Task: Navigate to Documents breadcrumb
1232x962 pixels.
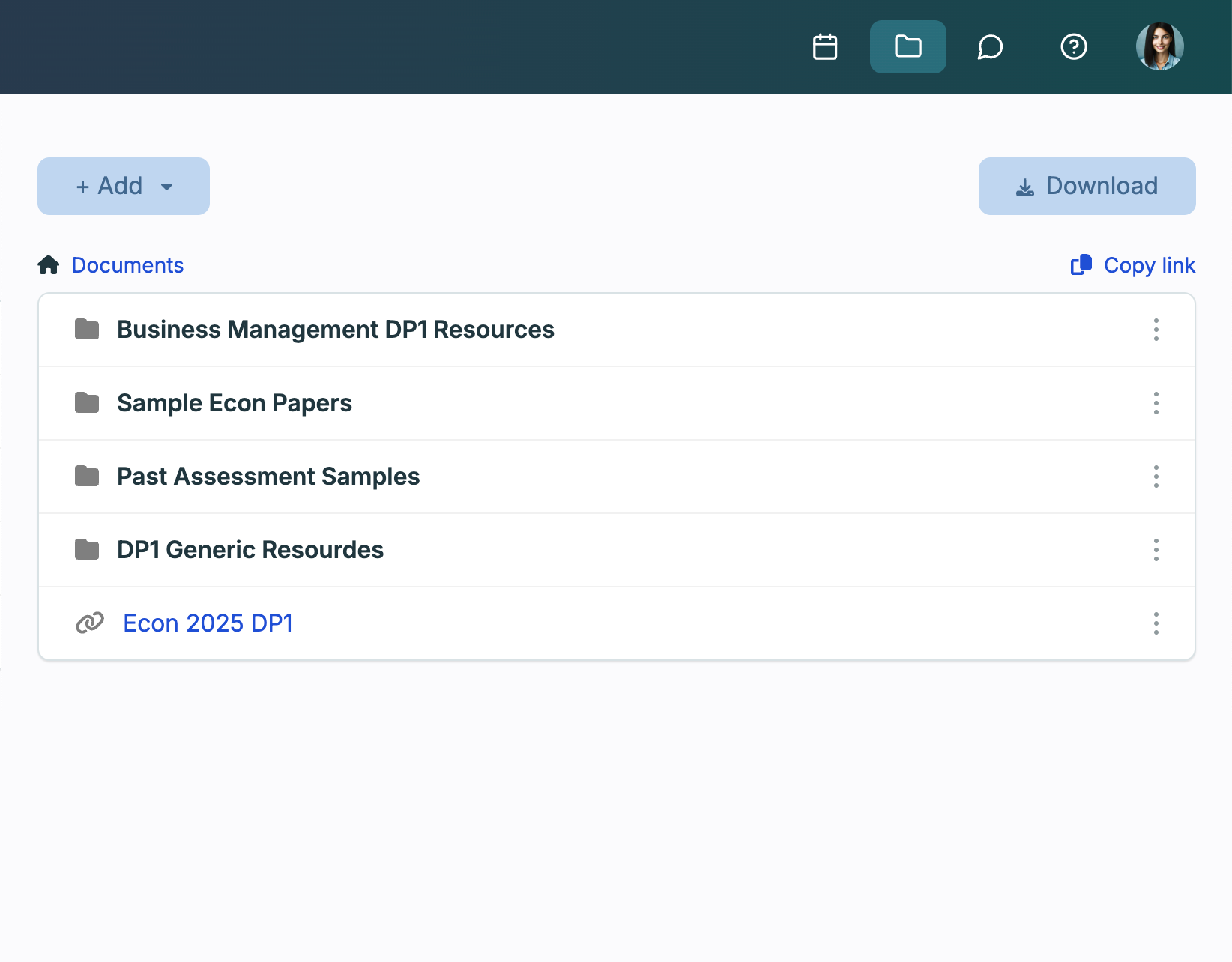Action: point(127,265)
